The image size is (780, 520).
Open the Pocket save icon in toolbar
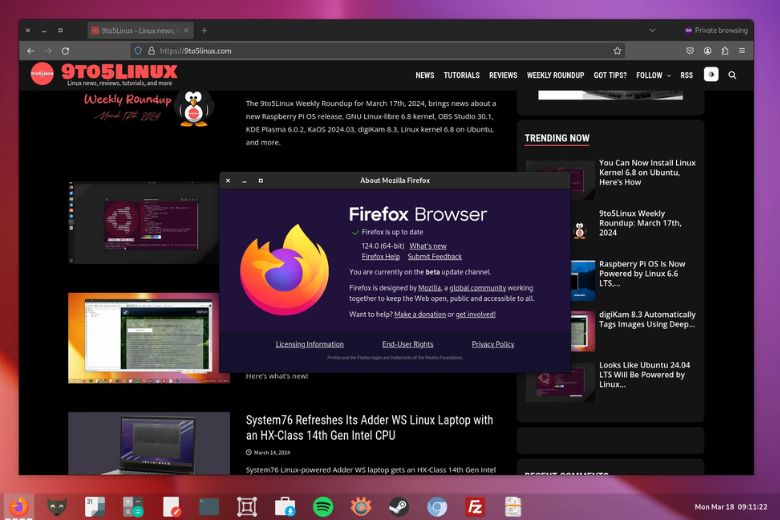pos(690,51)
